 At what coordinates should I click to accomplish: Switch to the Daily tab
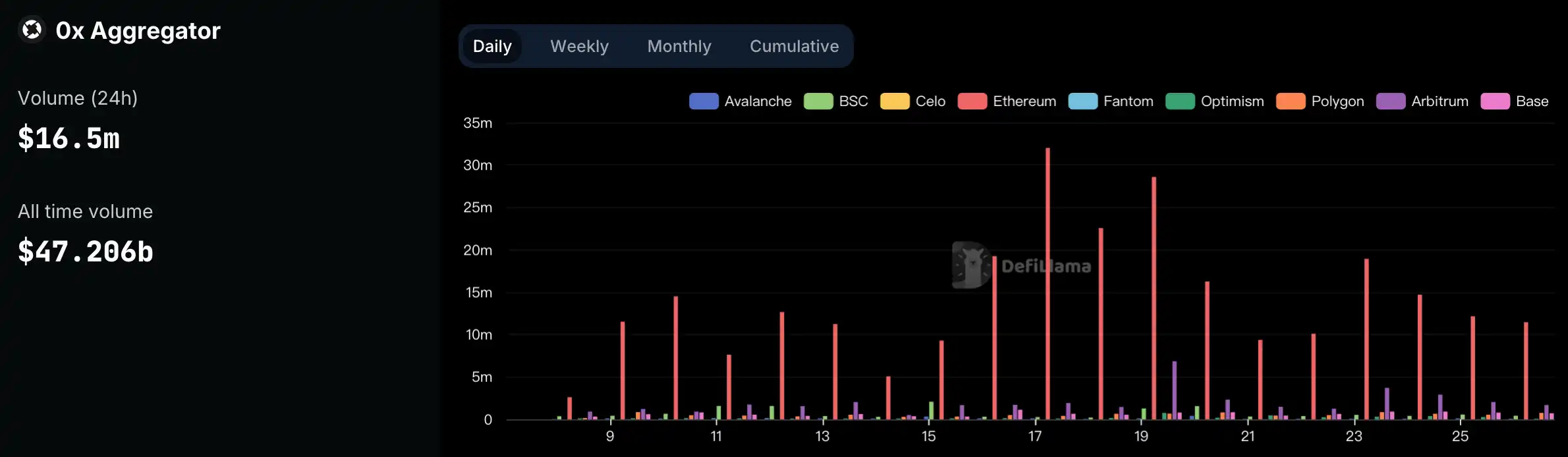pos(492,46)
